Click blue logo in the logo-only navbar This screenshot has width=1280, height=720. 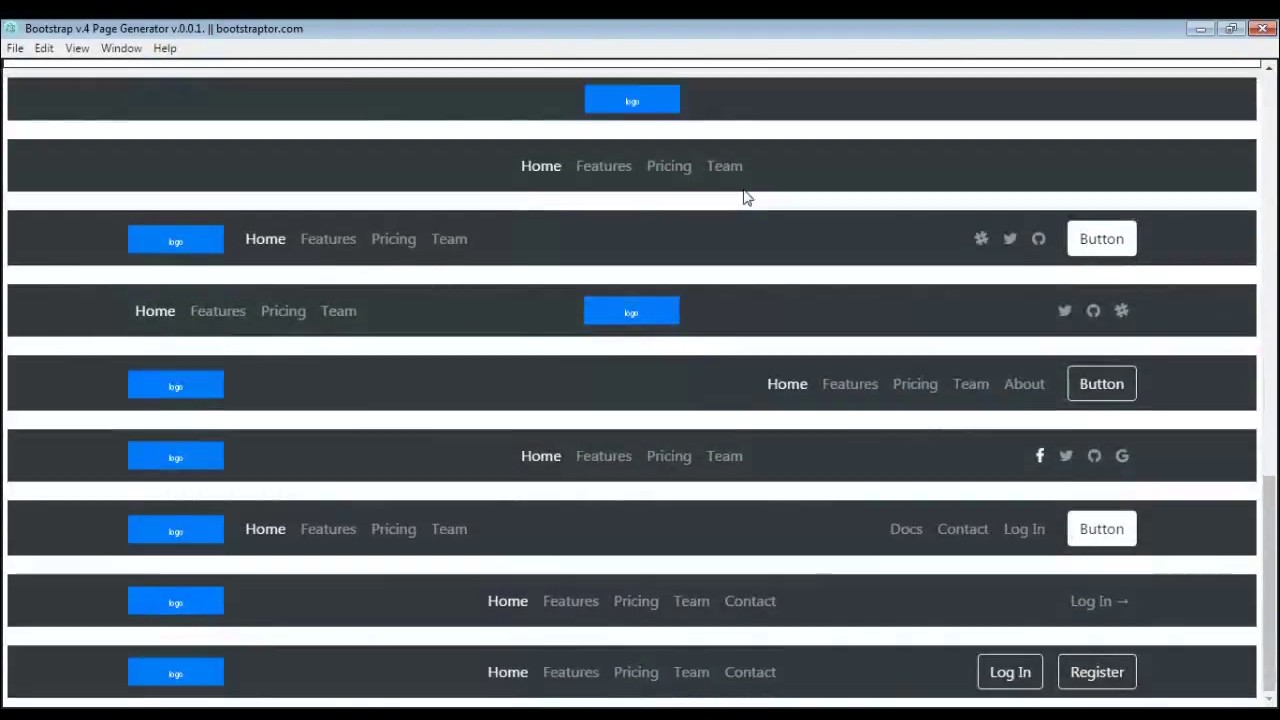click(x=632, y=99)
